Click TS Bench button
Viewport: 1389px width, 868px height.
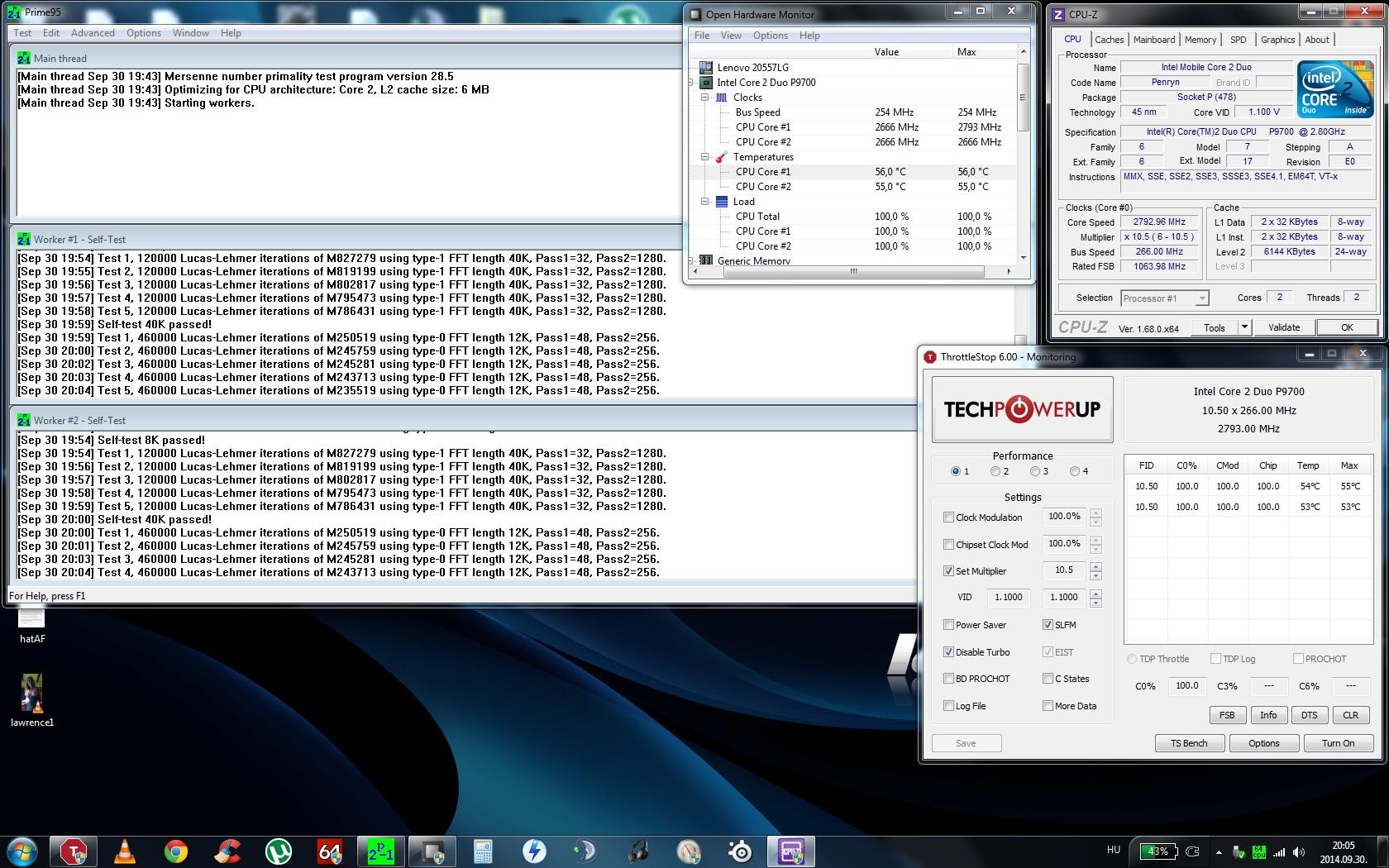pos(1188,743)
